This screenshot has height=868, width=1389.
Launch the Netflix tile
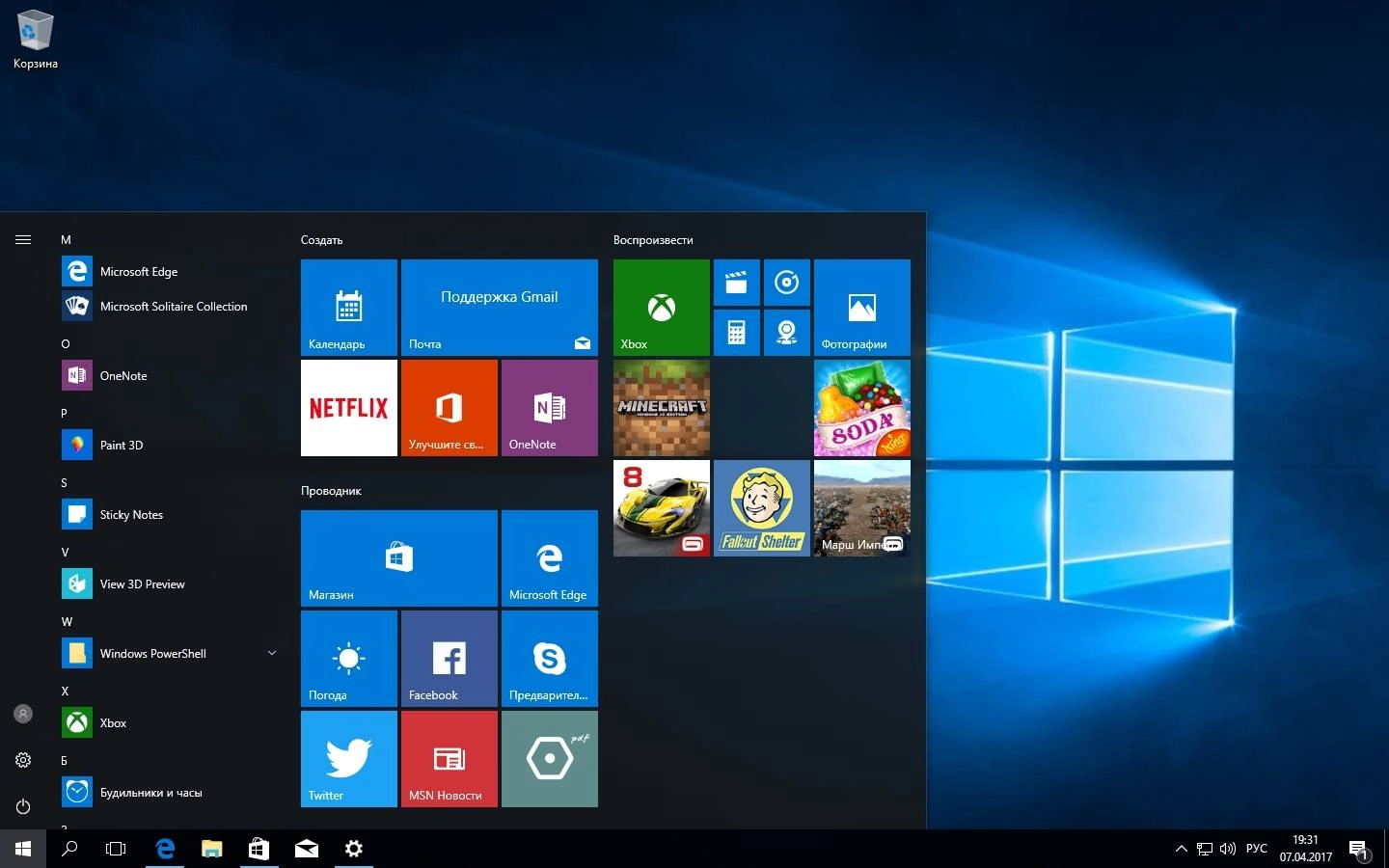(349, 408)
